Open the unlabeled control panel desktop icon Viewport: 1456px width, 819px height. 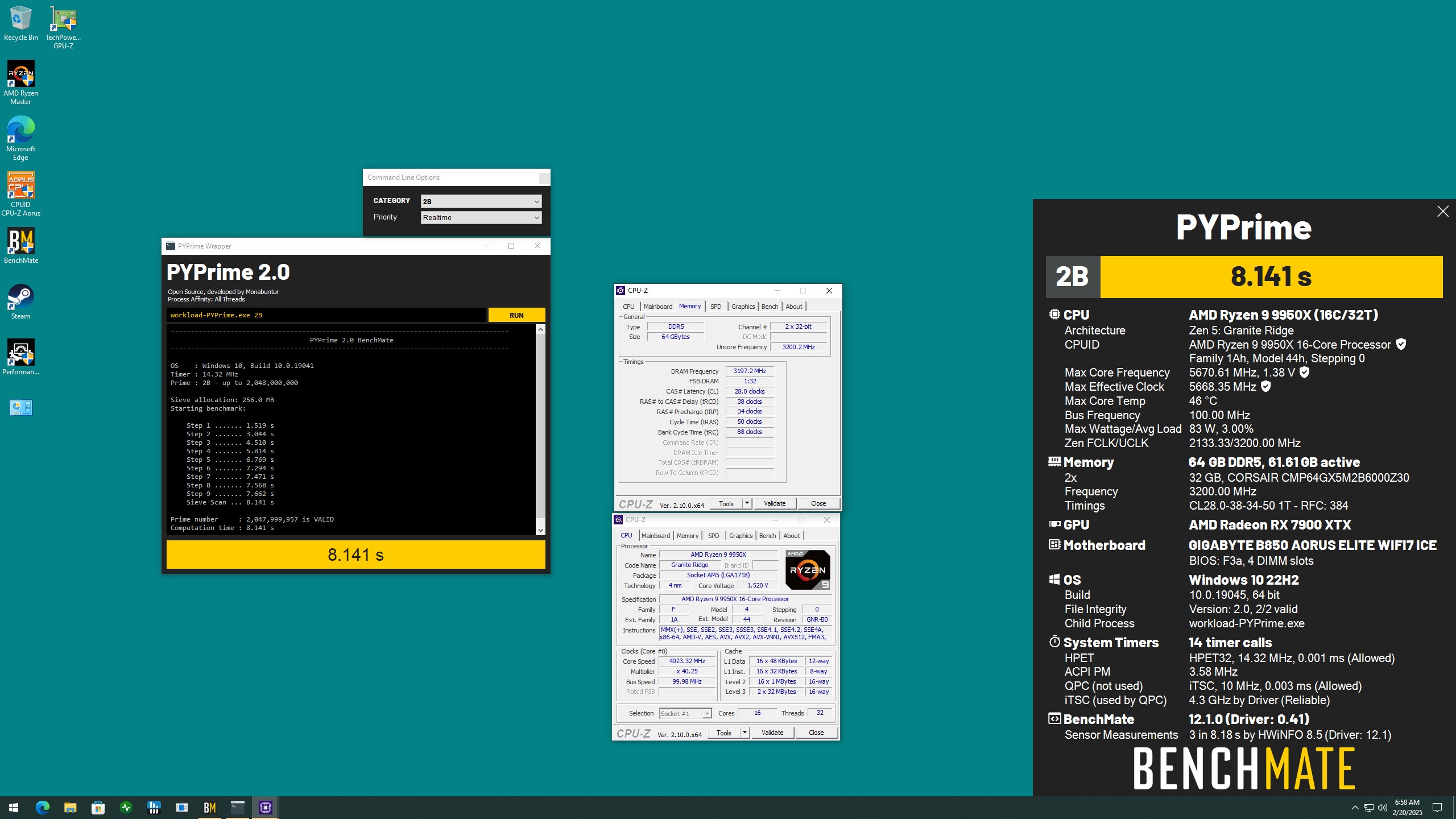coord(21,407)
